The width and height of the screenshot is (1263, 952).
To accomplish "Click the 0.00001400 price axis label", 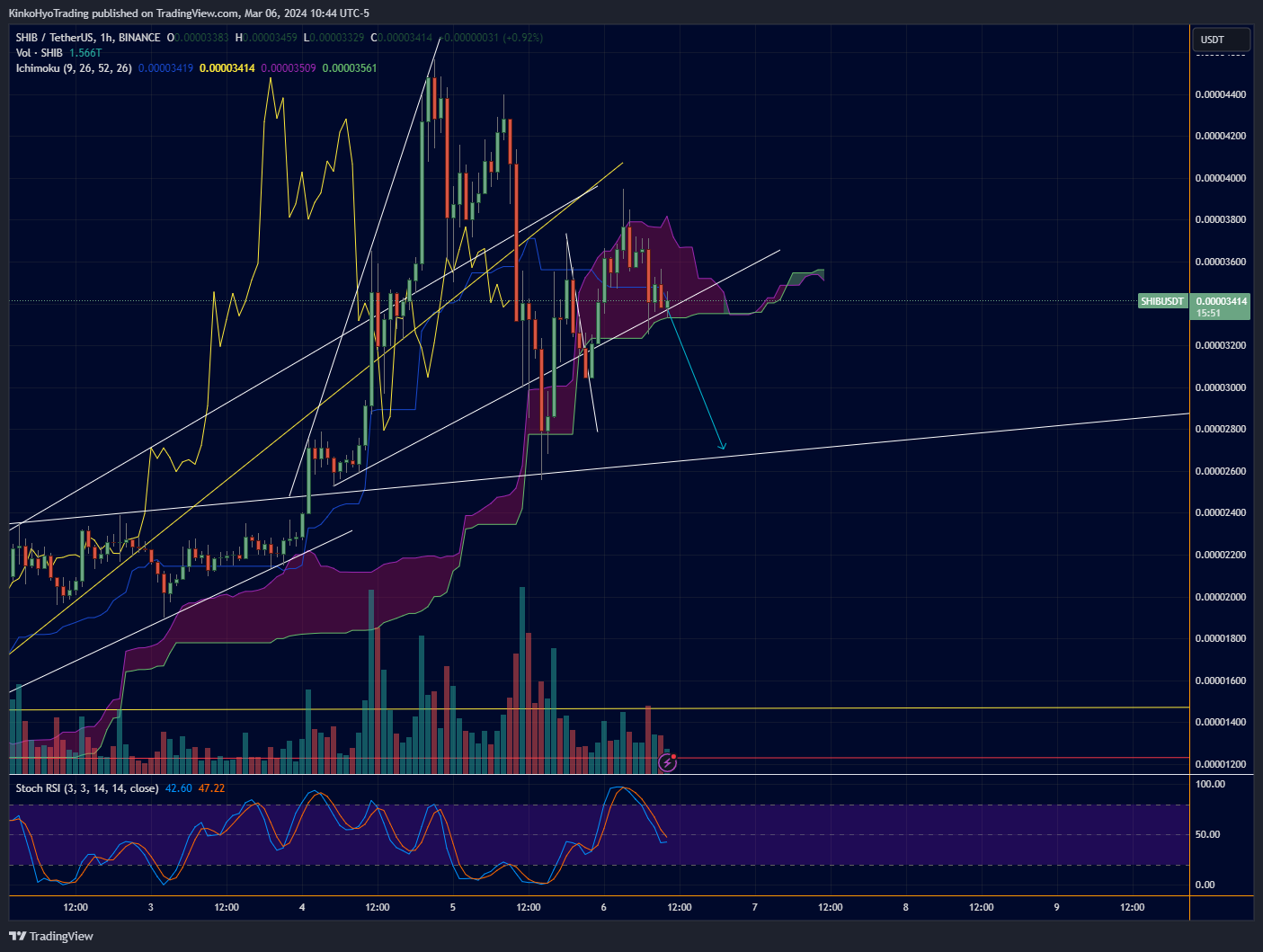I will 1221,722.
